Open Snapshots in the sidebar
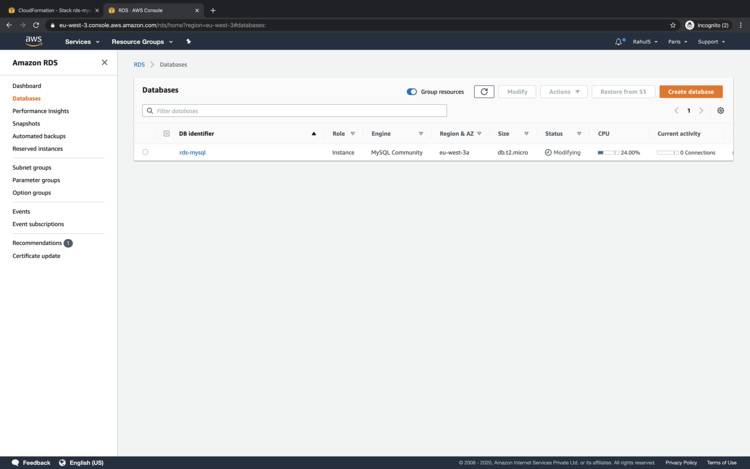 pyautogui.click(x=26, y=124)
